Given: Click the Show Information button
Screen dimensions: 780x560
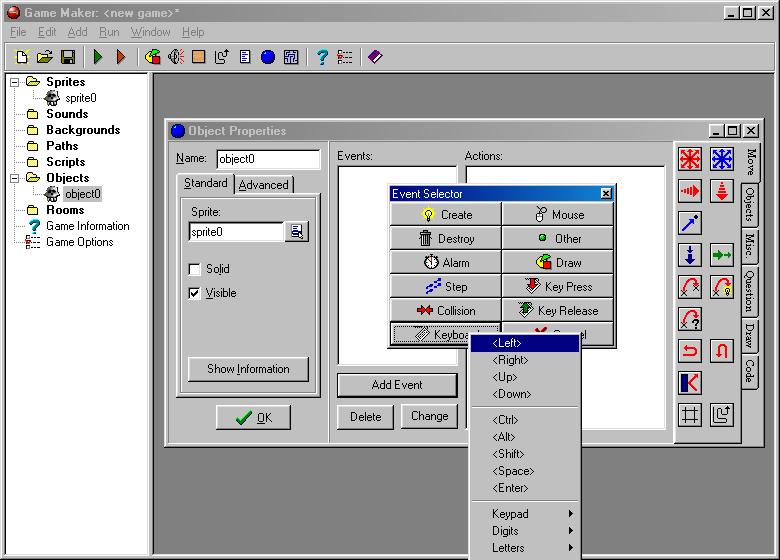Looking at the screenshot, I should click(x=248, y=369).
